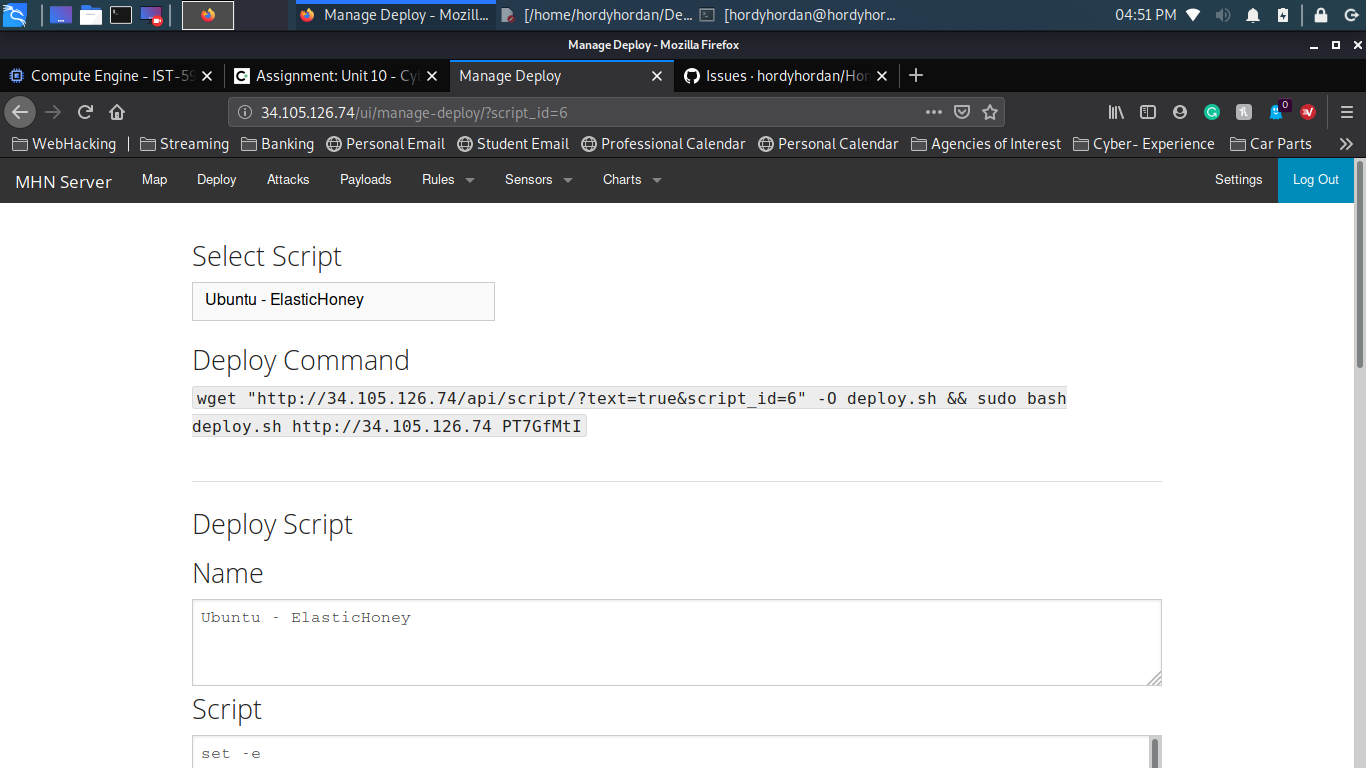
Task: View site information for this address
Action: [x=245, y=112]
